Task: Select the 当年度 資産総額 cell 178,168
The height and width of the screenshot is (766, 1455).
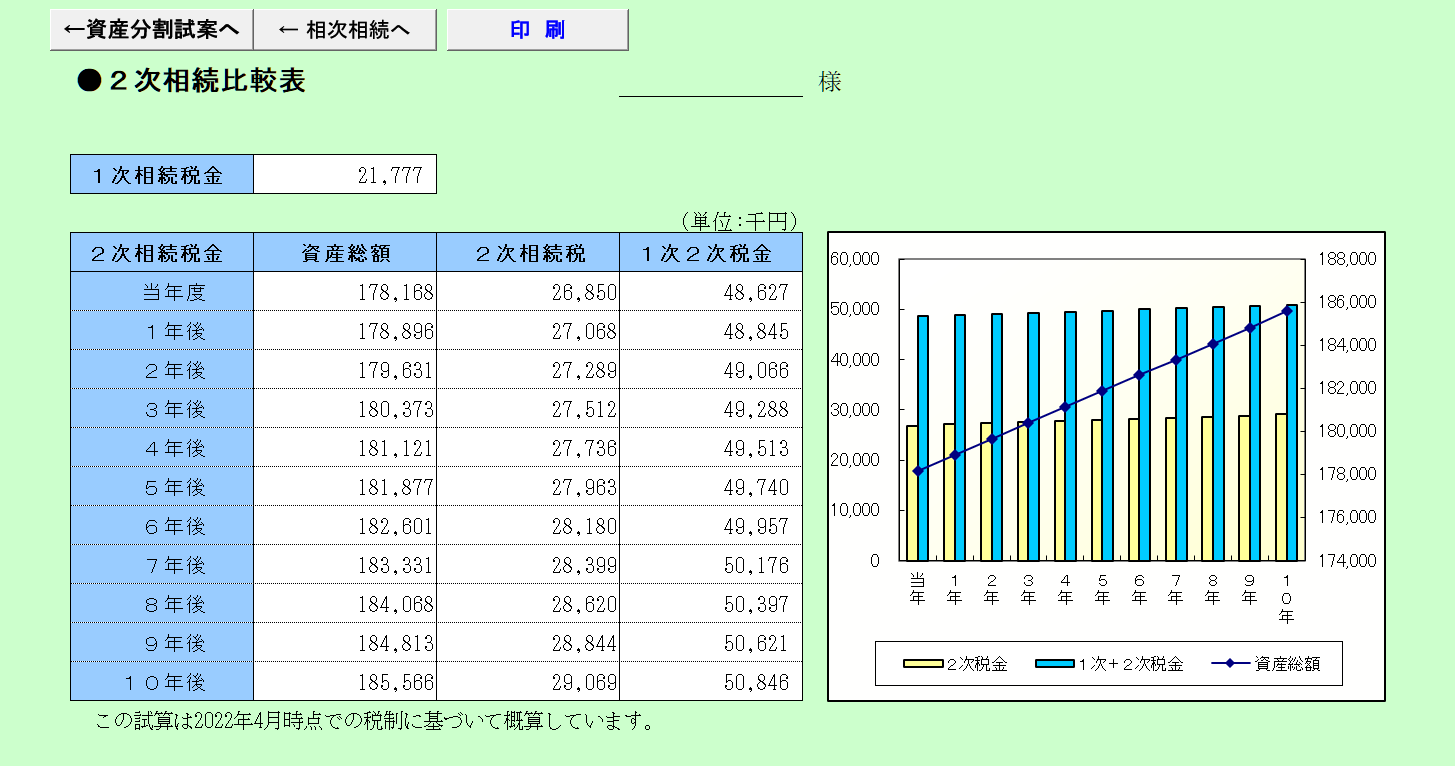Action: (x=345, y=292)
